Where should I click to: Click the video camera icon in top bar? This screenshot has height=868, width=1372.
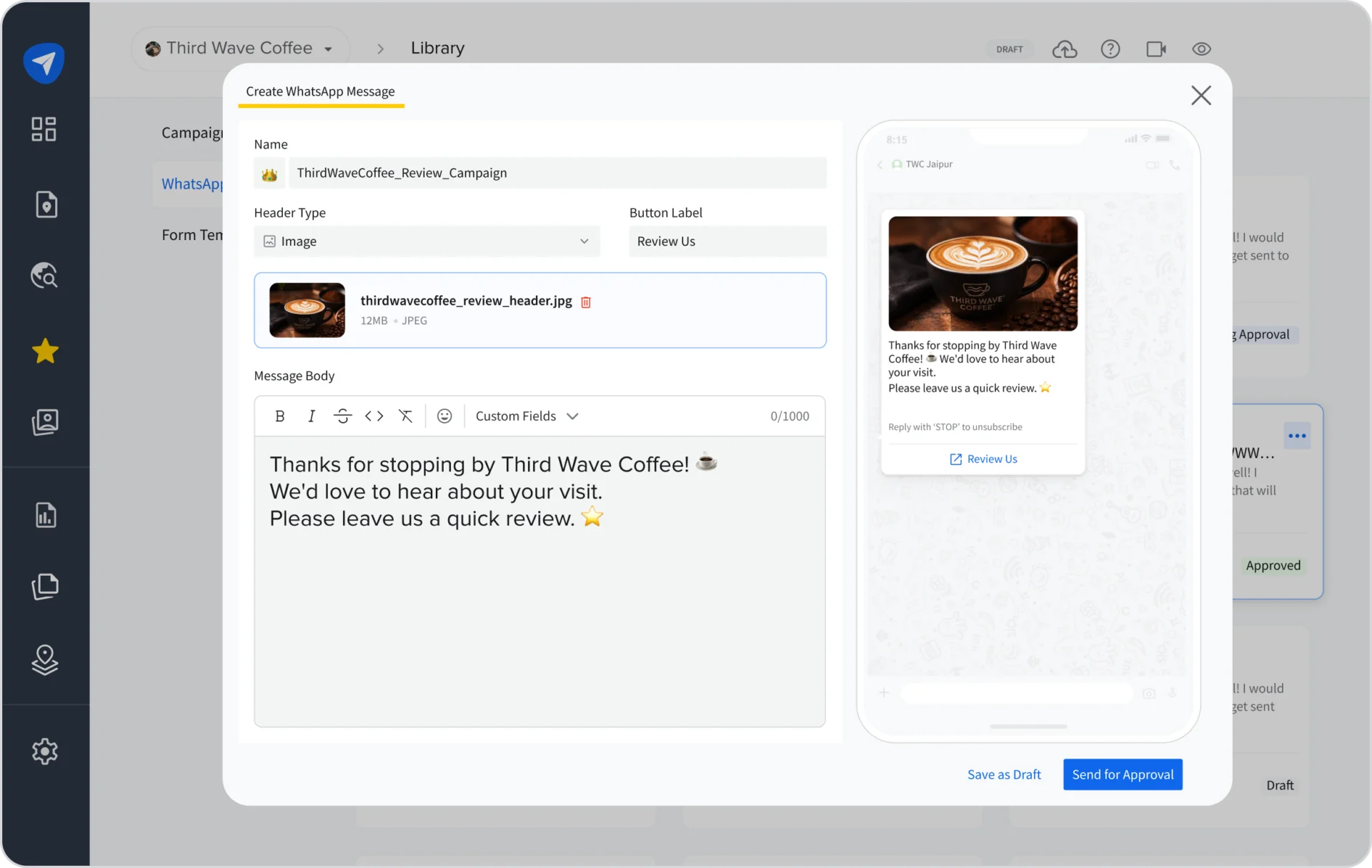click(1156, 49)
